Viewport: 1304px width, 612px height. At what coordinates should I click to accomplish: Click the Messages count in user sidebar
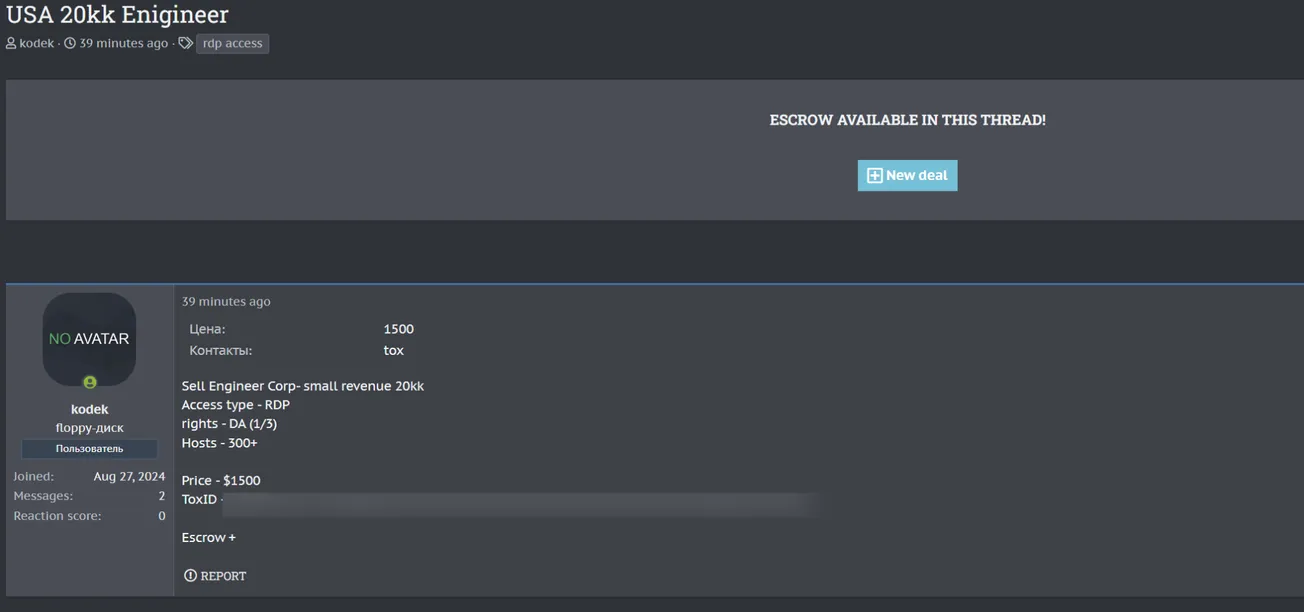tap(161, 496)
